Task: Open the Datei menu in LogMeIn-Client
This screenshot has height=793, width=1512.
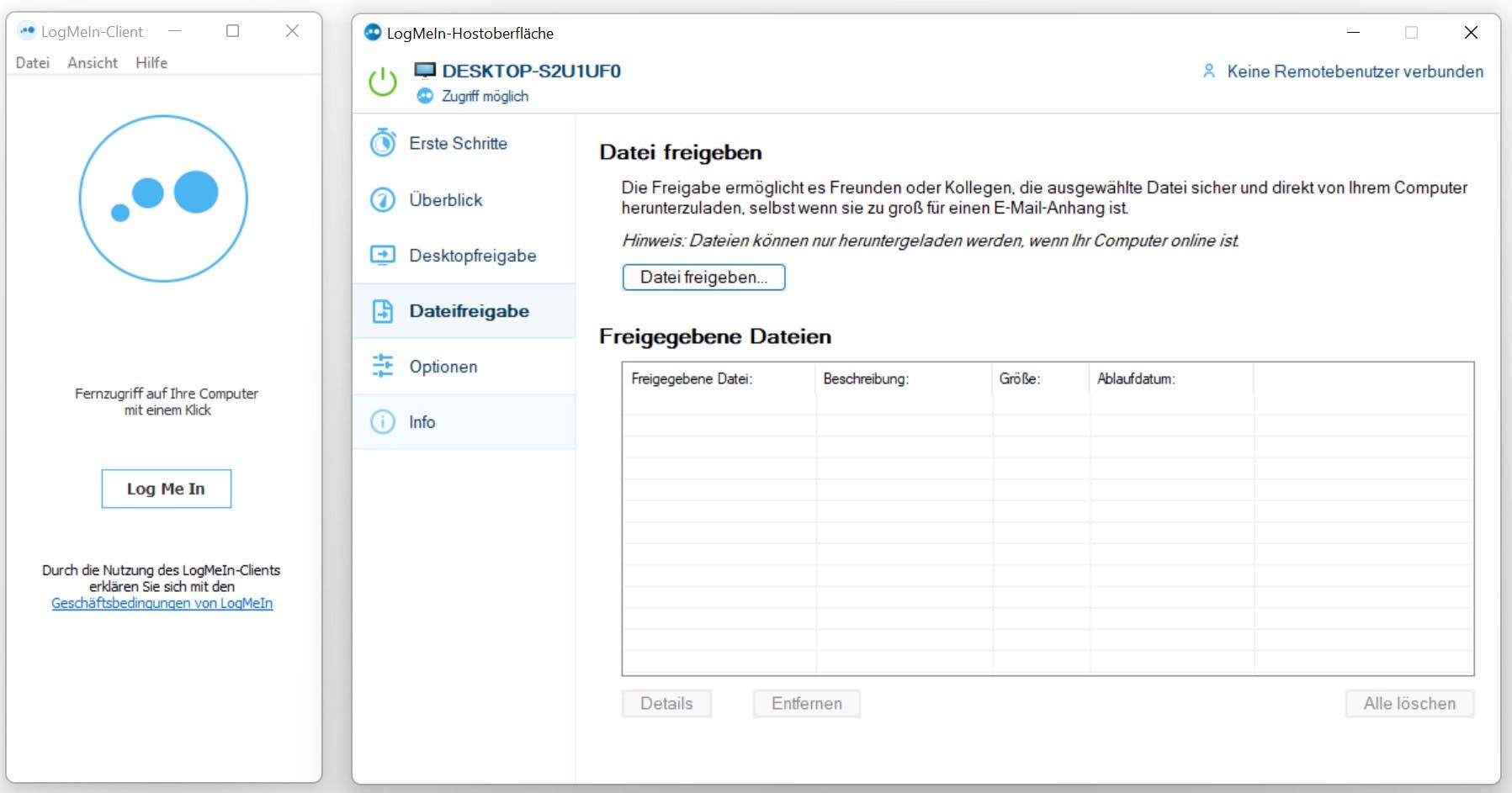Action: (x=32, y=62)
